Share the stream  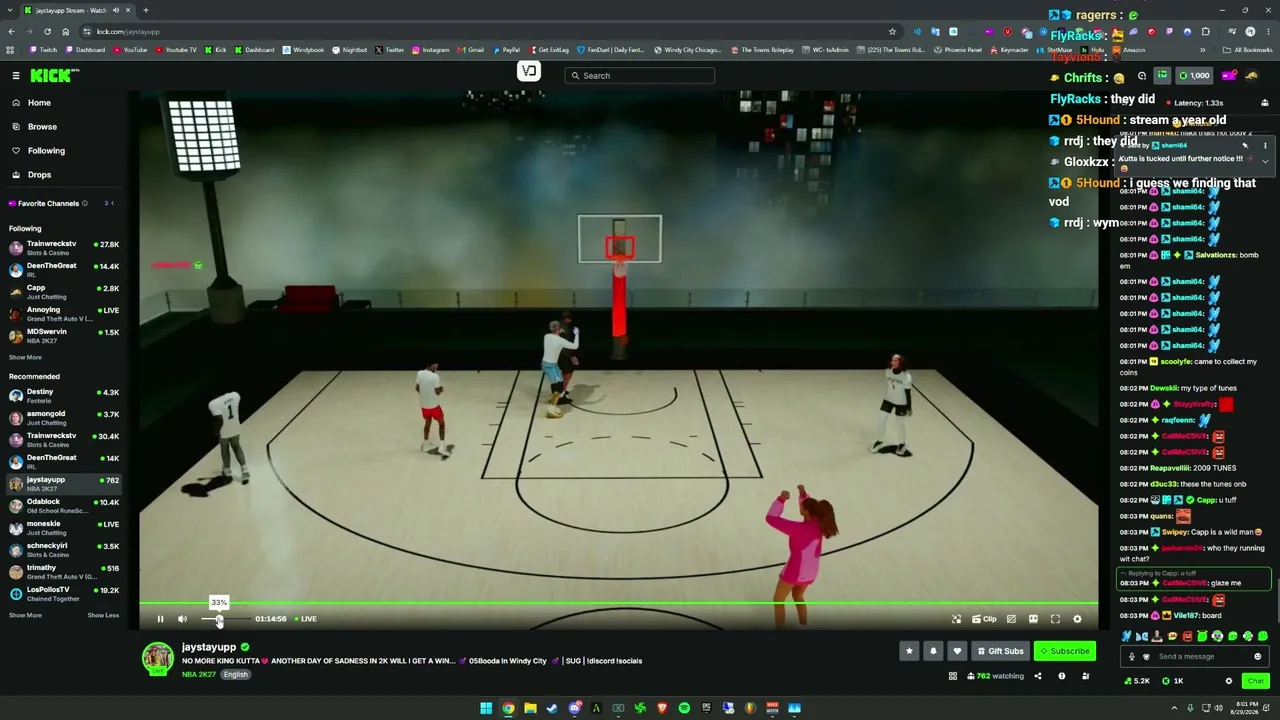[1038, 676]
